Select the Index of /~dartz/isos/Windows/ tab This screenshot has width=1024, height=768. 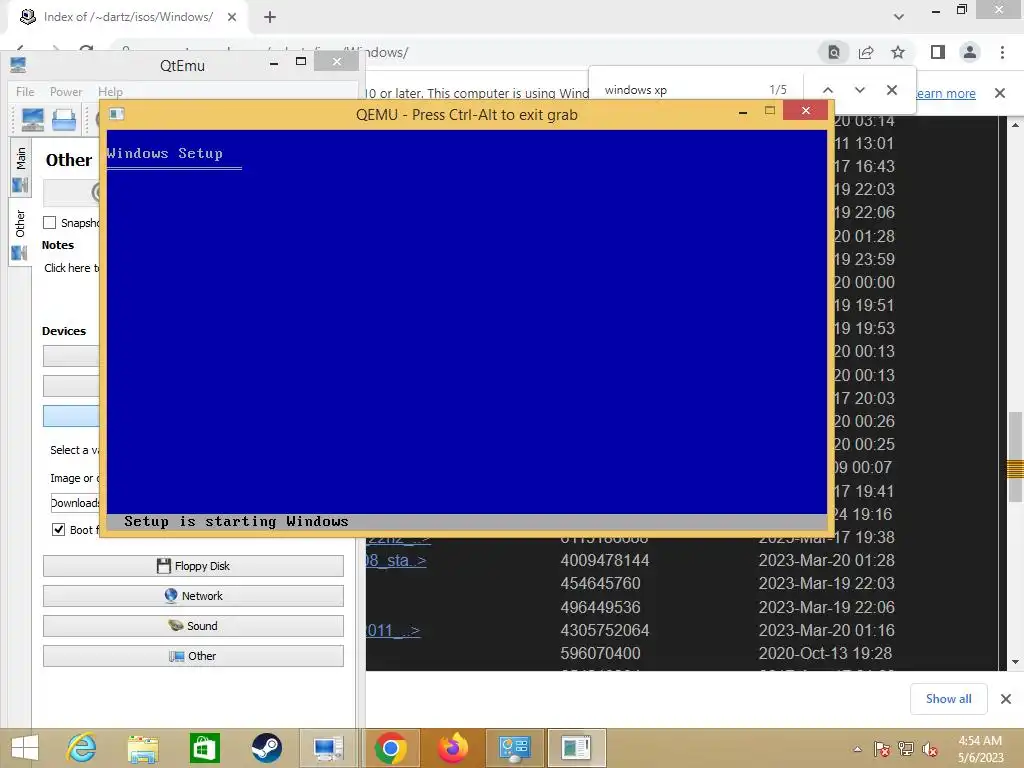(128, 17)
